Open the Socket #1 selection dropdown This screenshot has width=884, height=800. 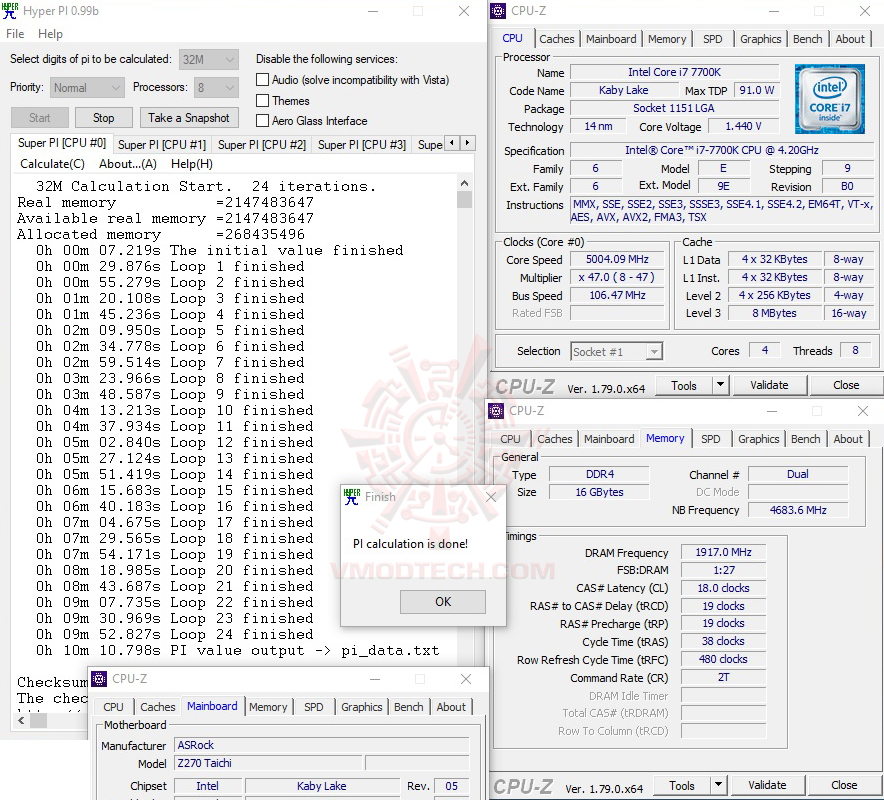pyautogui.click(x=616, y=352)
